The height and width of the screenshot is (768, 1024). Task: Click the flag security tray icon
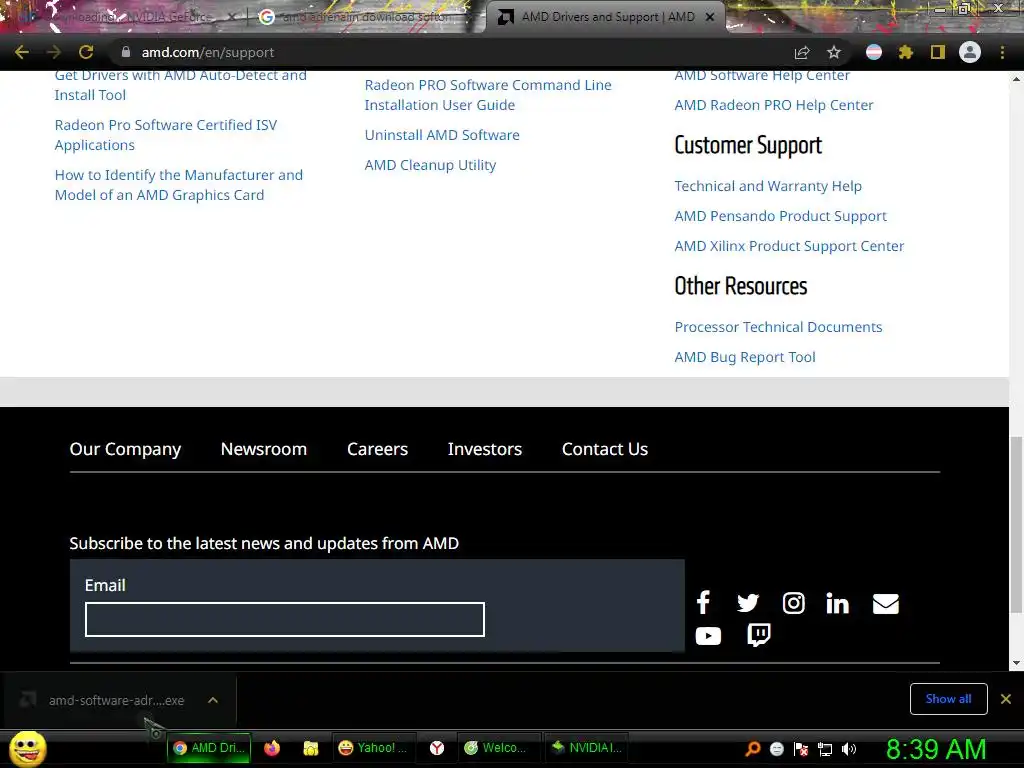(x=801, y=749)
